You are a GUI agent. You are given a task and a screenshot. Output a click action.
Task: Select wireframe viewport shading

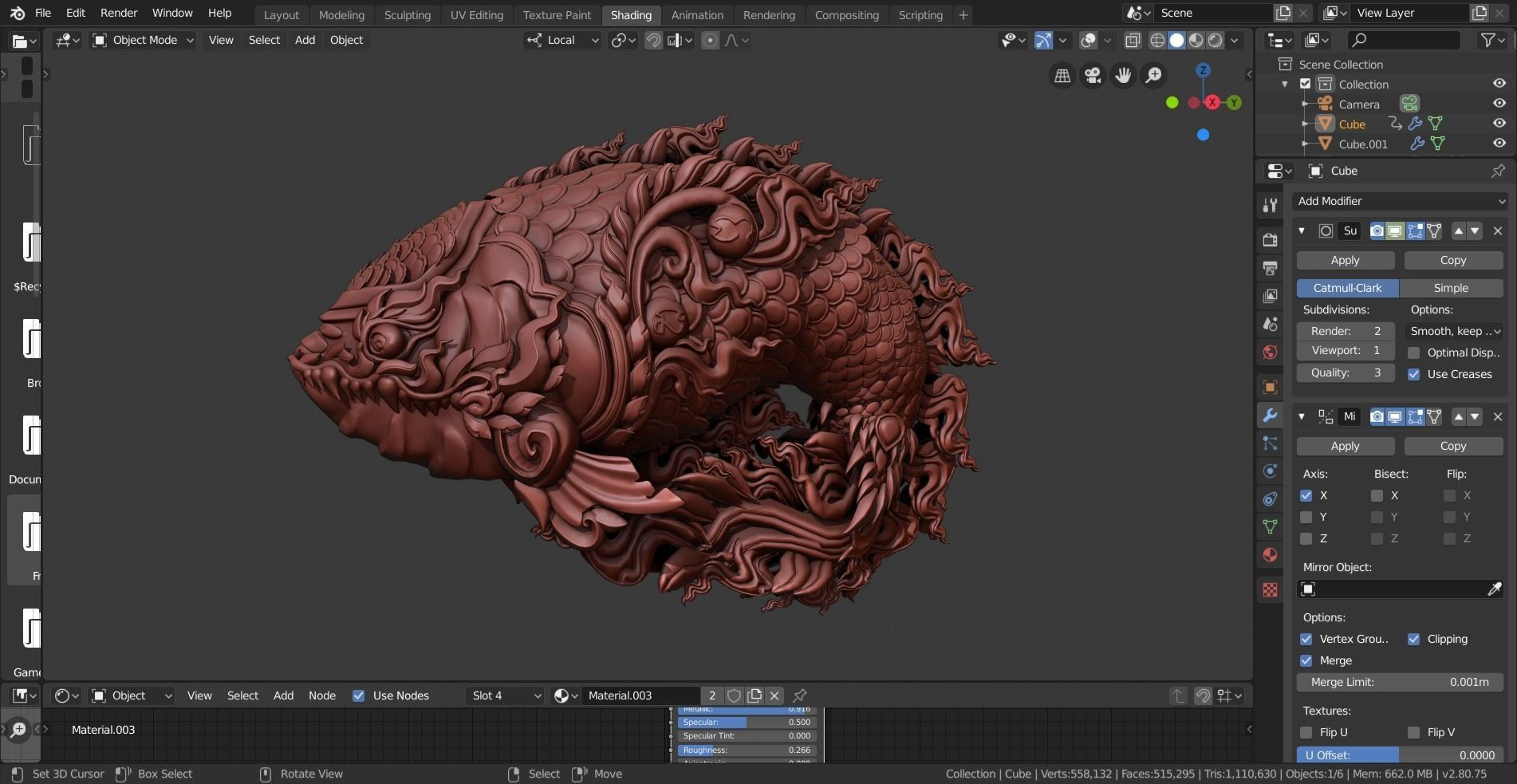tap(1157, 40)
